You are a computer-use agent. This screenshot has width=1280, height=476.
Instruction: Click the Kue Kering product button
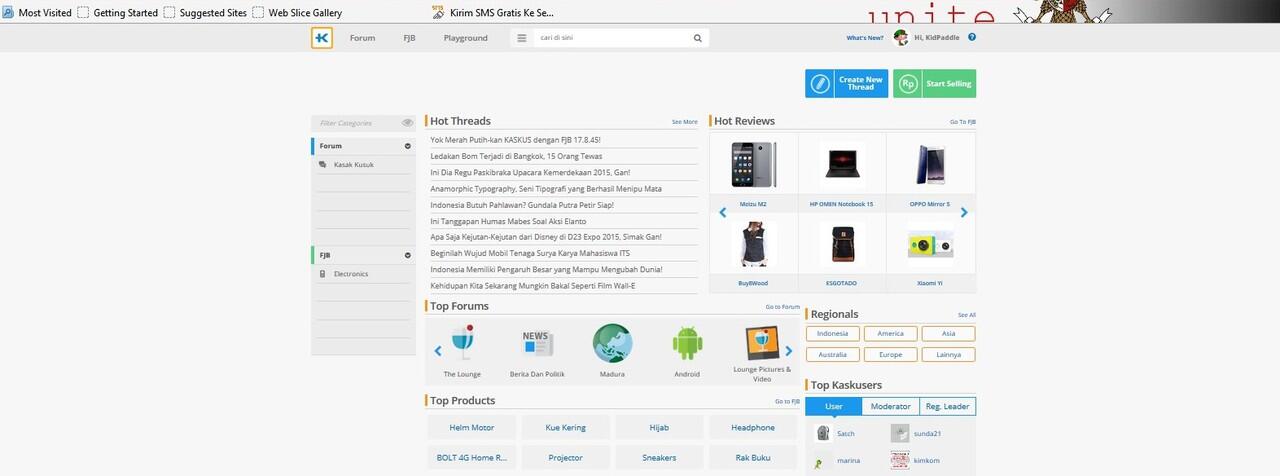tap(566, 428)
